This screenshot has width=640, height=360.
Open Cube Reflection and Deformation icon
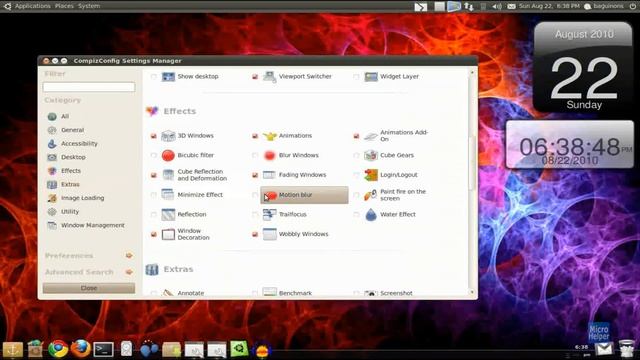[x=168, y=175]
